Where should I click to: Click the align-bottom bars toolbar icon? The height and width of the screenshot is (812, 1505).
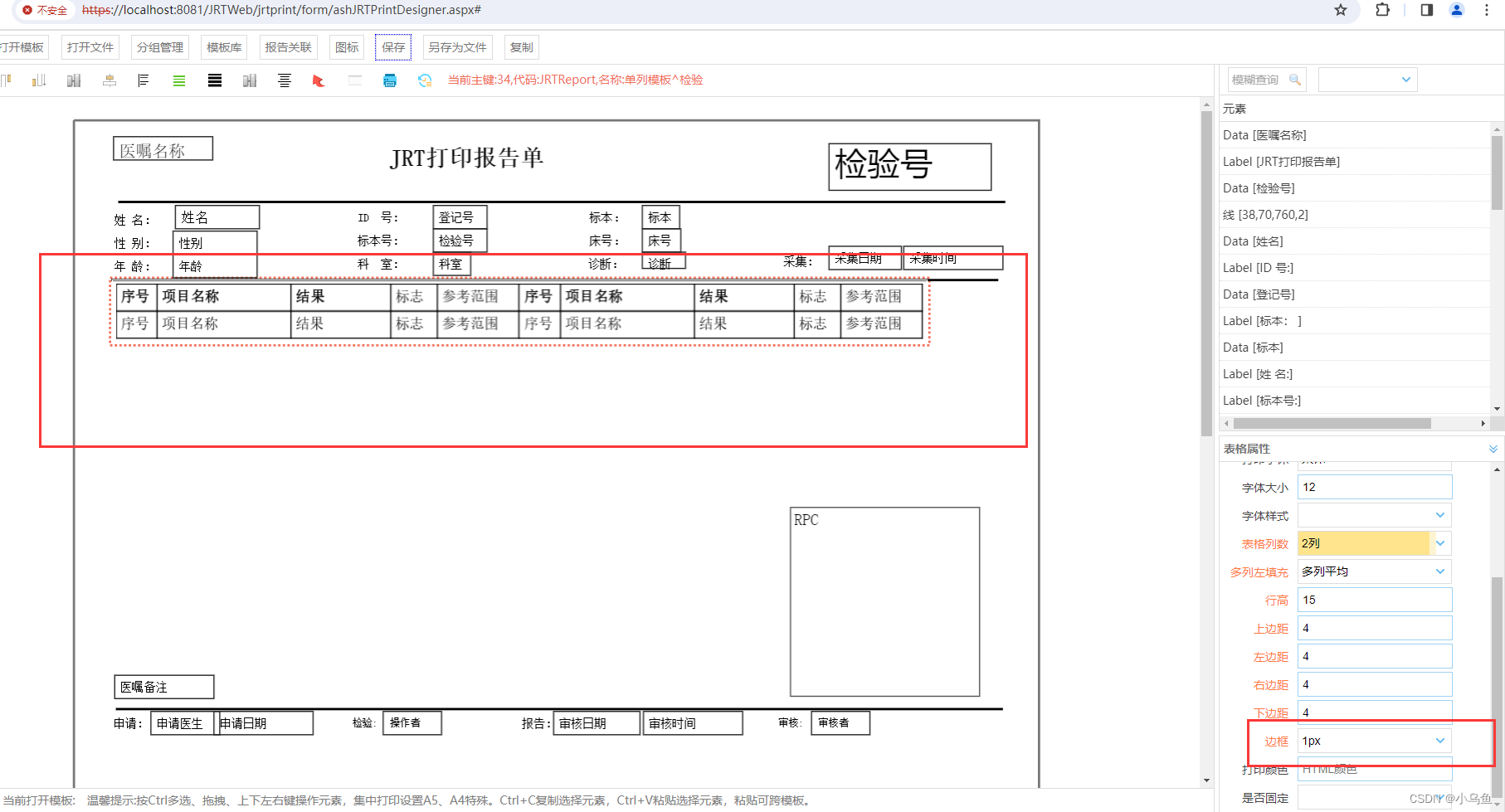point(38,80)
